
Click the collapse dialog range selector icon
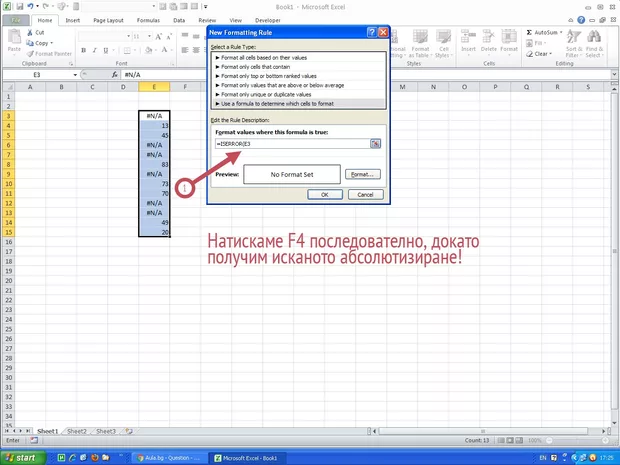pos(375,144)
